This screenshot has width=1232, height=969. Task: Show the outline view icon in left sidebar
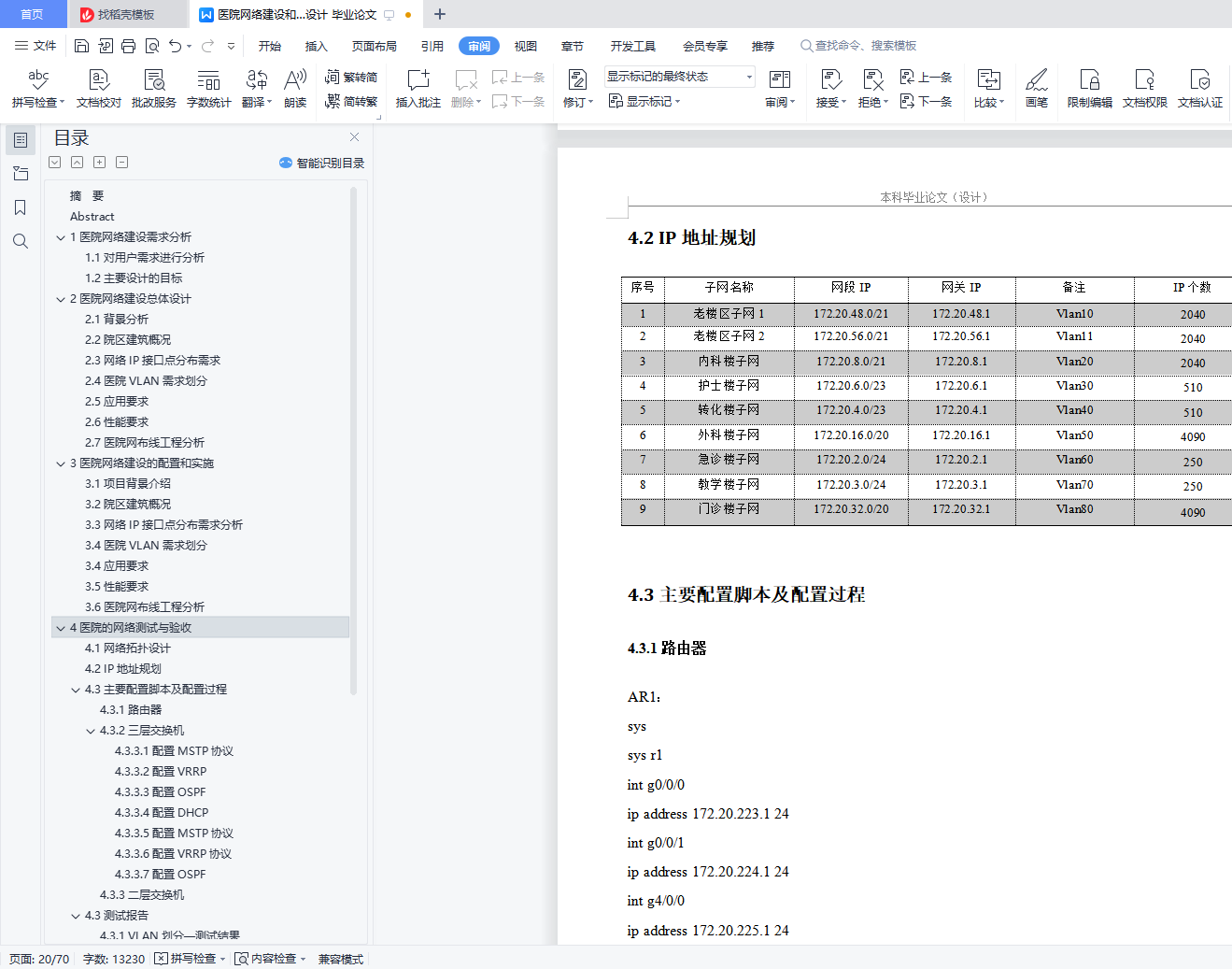pos(21,140)
